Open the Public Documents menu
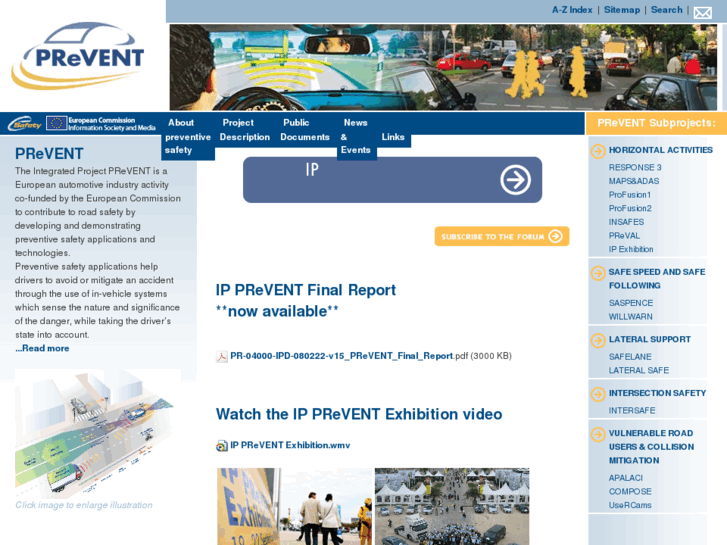The height and width of the screenshot is (545, 727). (305, 130)
